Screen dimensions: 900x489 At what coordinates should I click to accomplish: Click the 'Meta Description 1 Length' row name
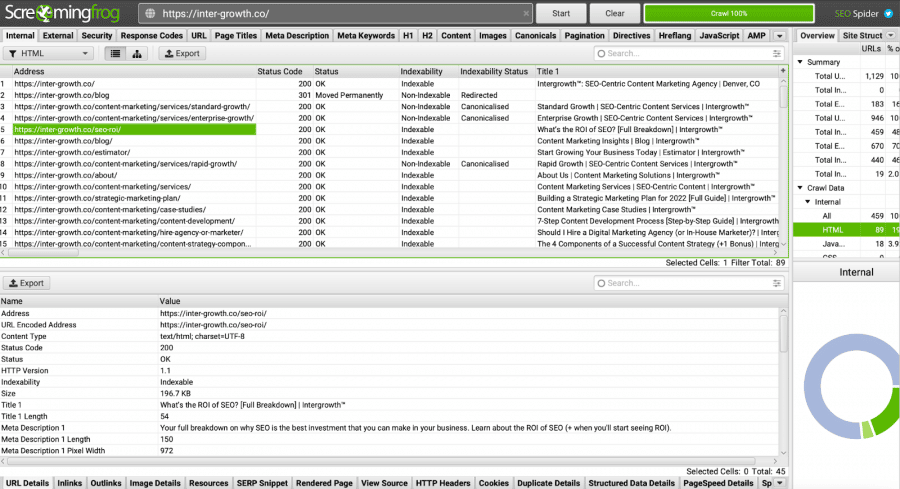45,439
